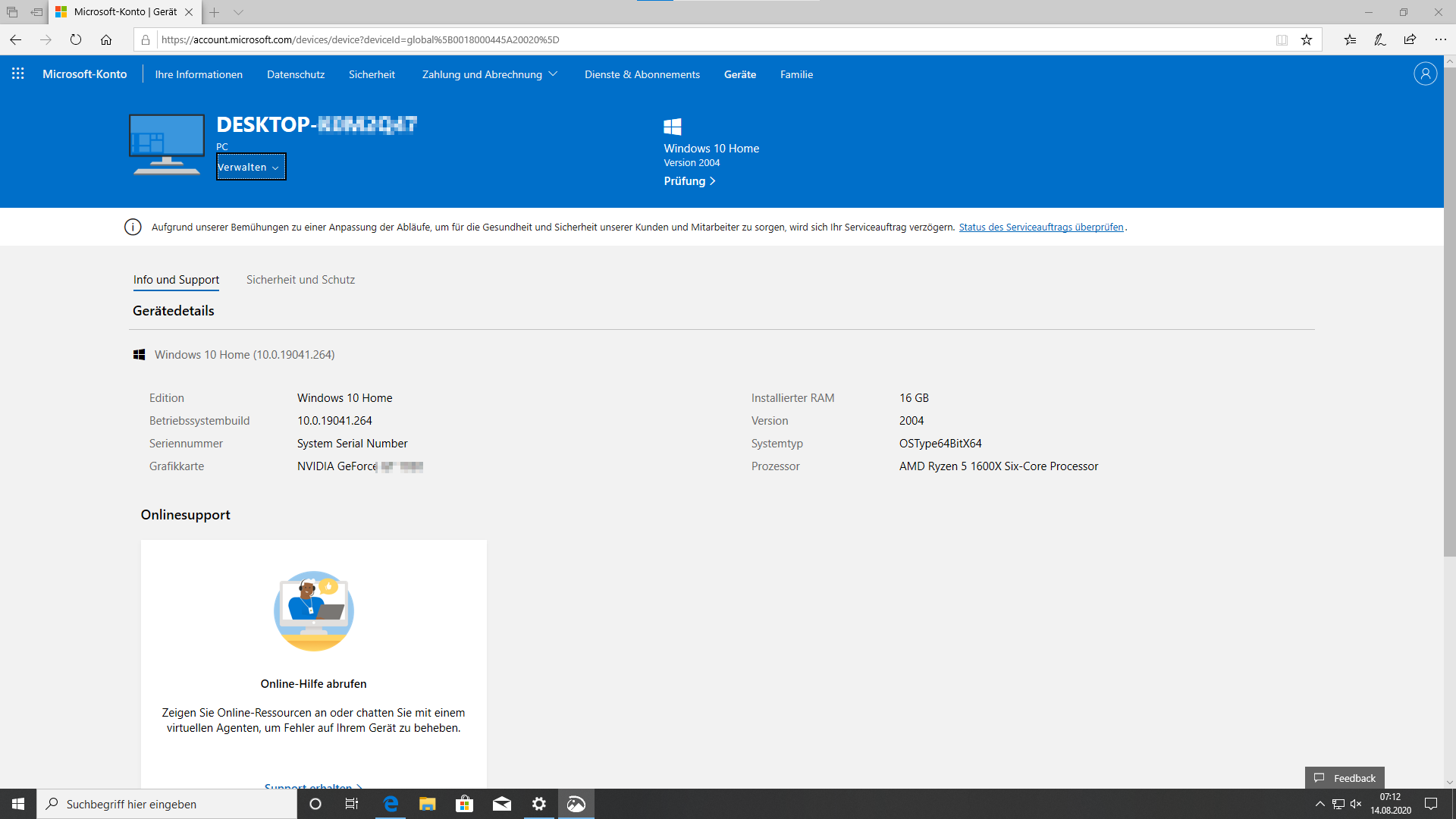The height and width of the screenshot is (819, 1456).
Task: Show hidden system tray icons
Action: click(x=1320, y=804)
